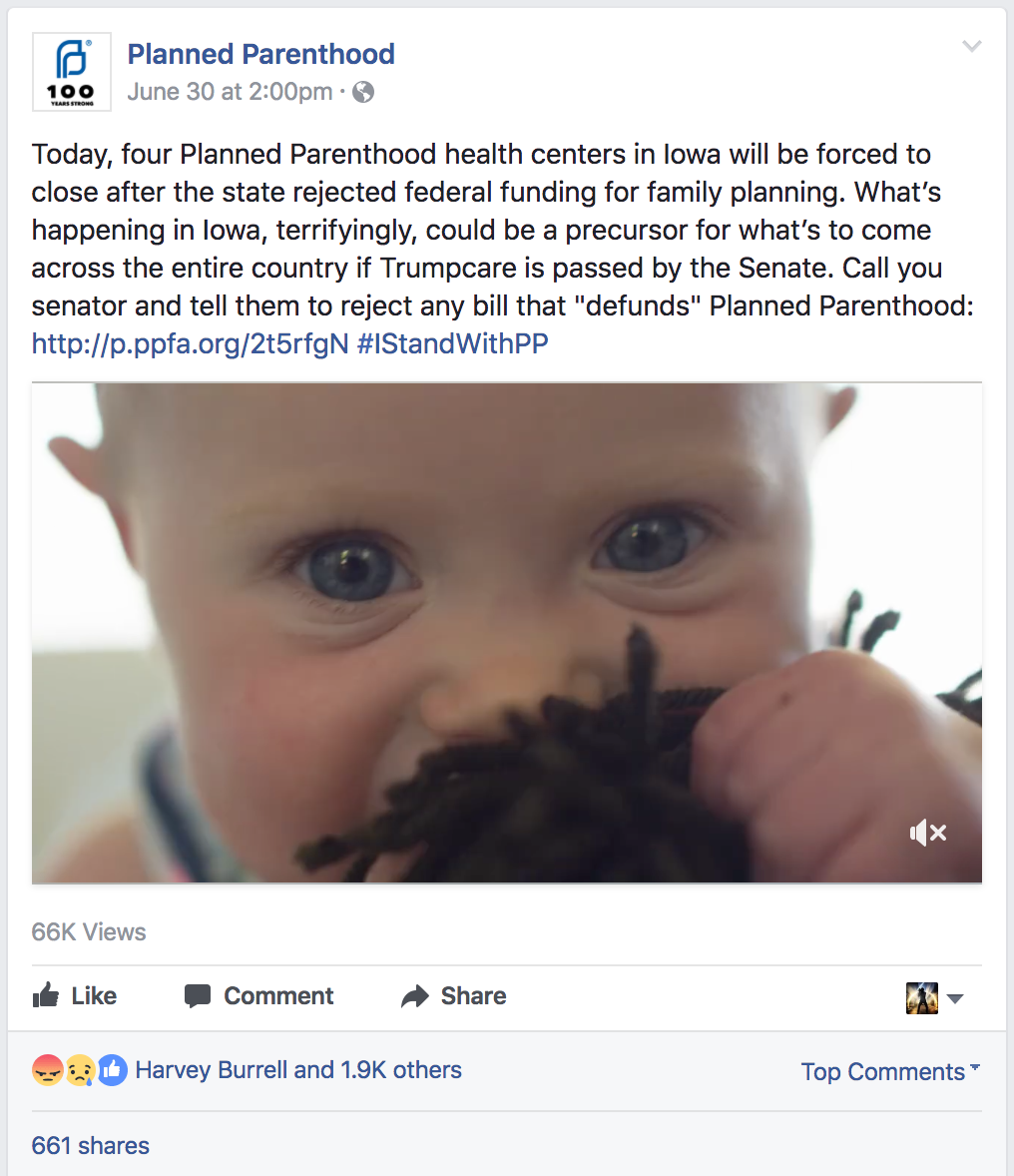Click the commenting-as profile picture

(922, 997)
